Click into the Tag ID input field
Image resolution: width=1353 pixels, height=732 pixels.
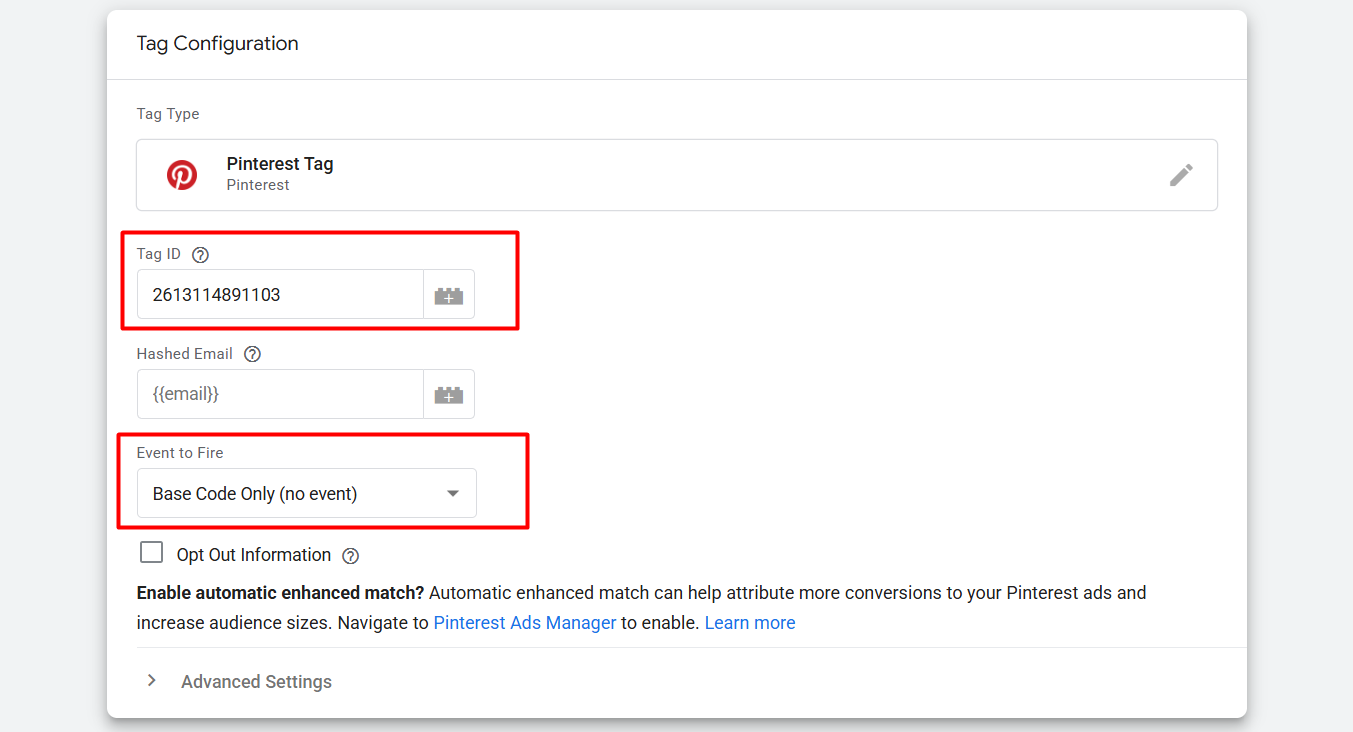click(x=280, y=295)
